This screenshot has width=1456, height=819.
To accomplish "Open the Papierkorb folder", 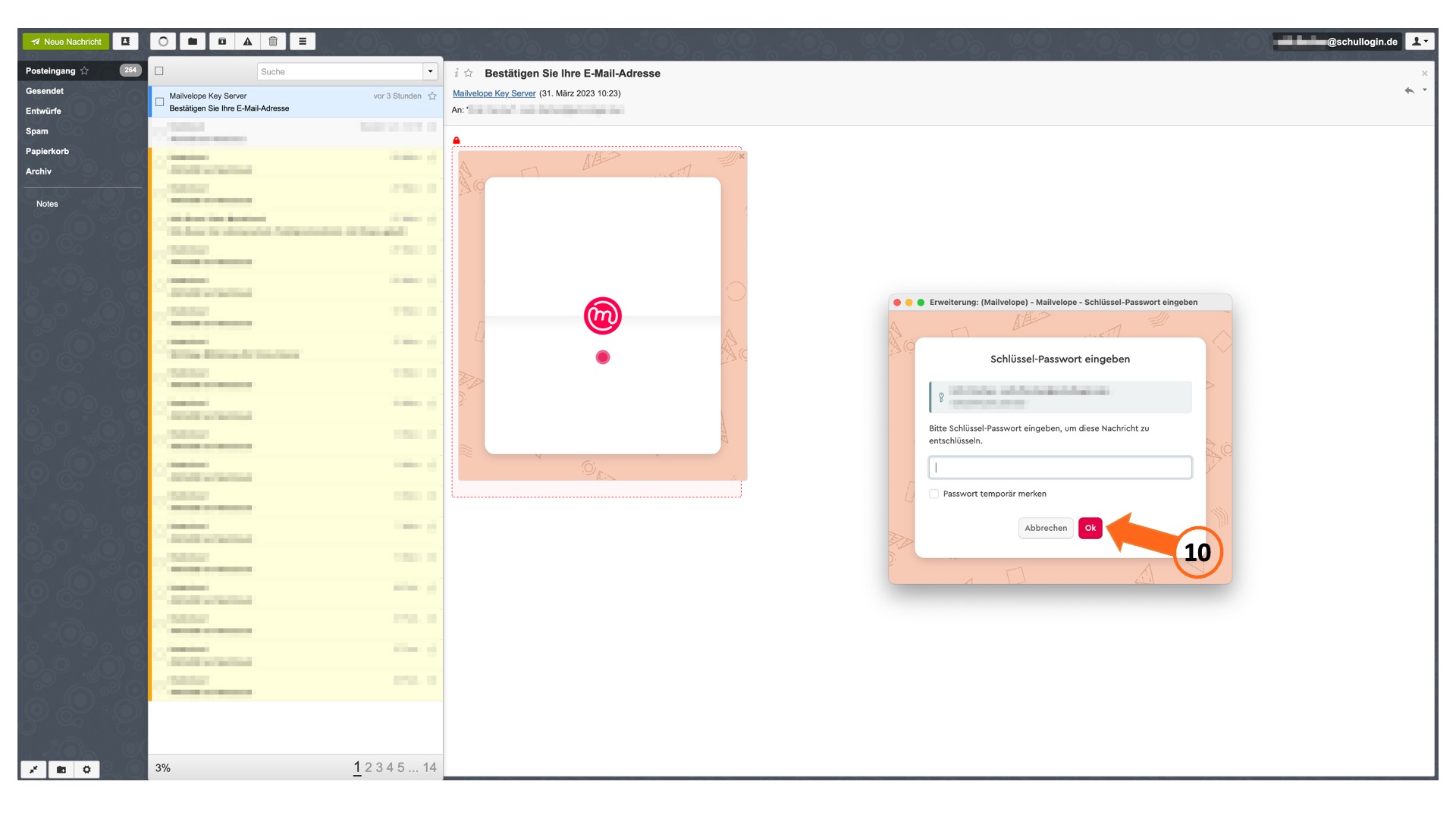I will 47,151.
